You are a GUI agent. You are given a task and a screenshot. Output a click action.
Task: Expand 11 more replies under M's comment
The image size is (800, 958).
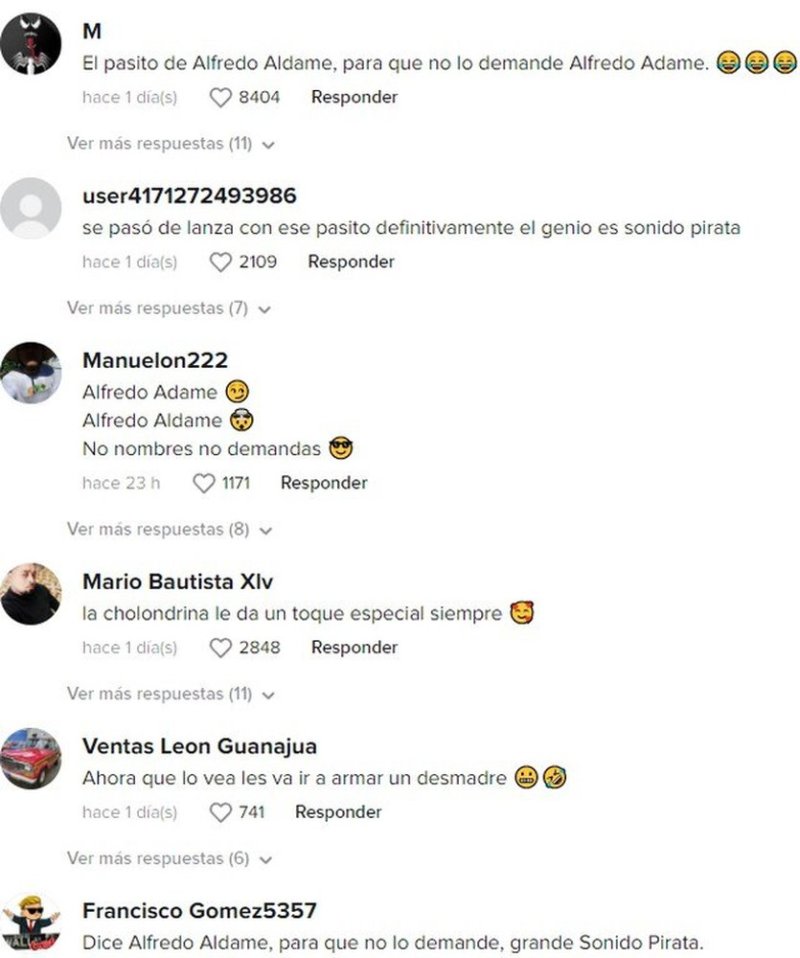pyautogui.click(x=171, y=144)
